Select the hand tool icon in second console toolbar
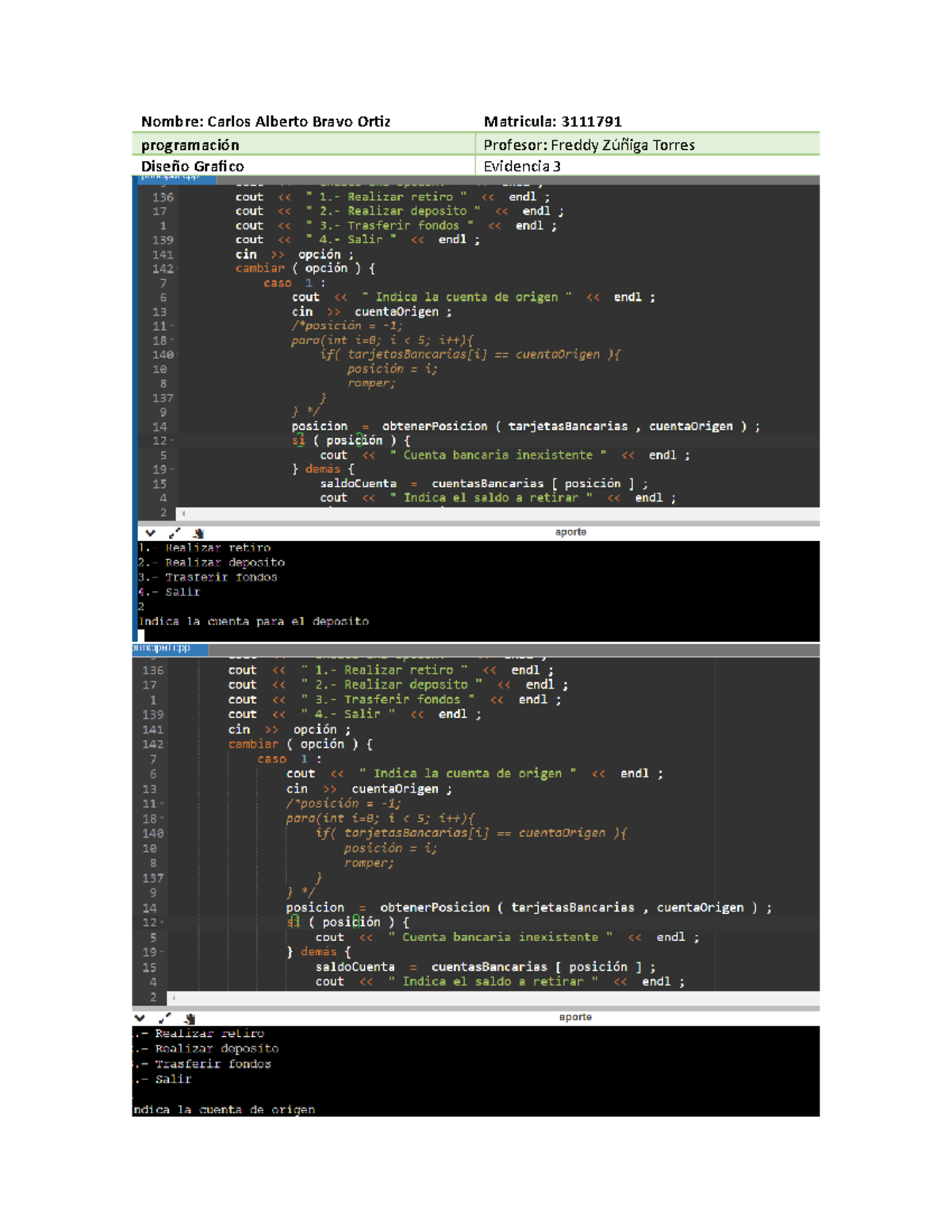The height and width of the screenshot is (1232, 952). tap(189, 1018)
